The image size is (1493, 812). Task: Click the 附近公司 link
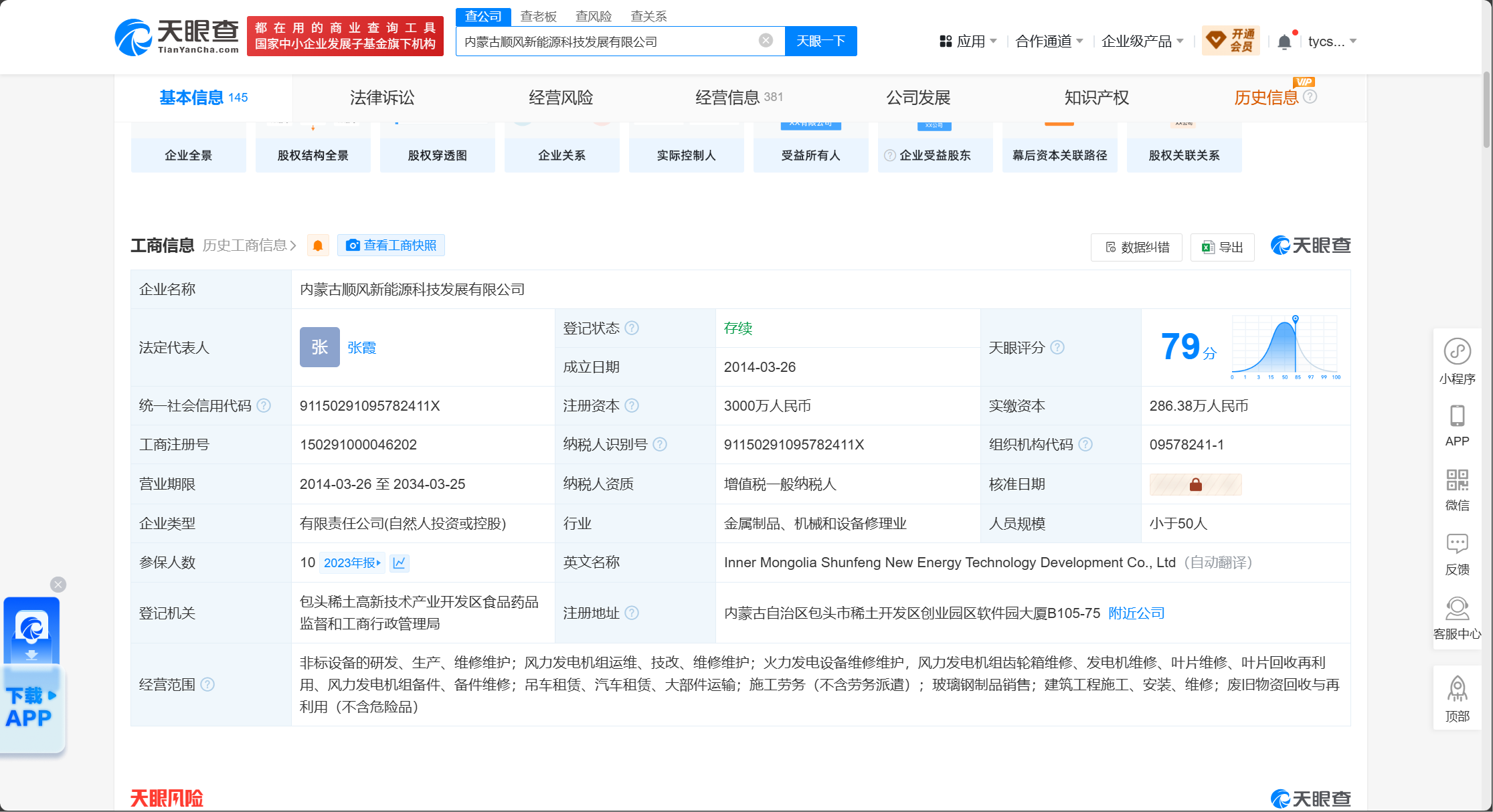pos(1136,613)
